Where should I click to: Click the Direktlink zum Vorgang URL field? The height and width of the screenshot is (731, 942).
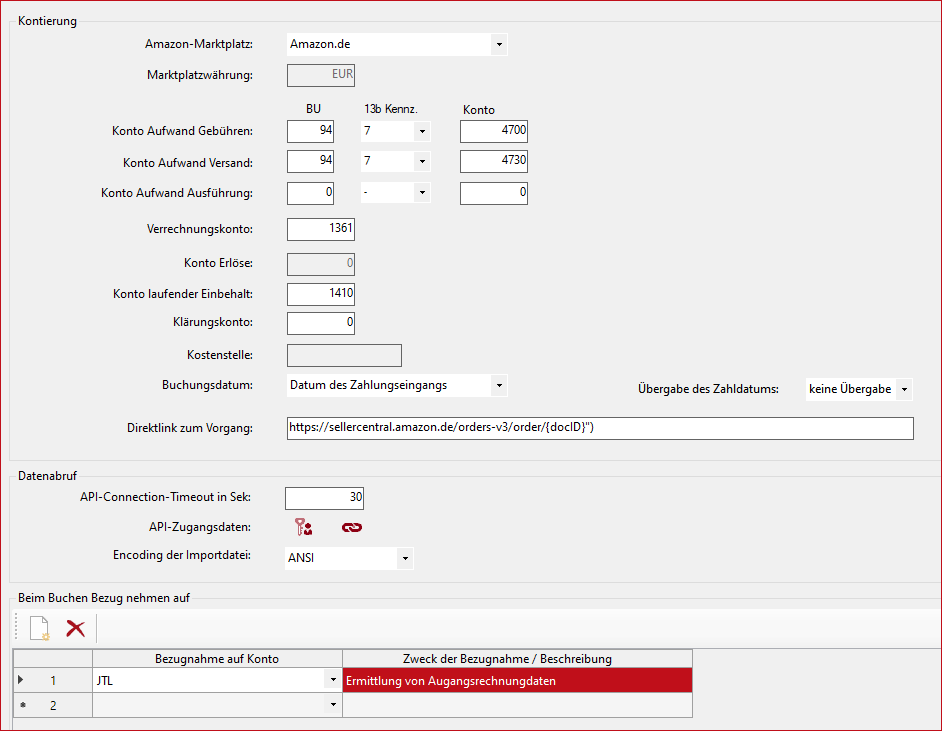(600, 428)
